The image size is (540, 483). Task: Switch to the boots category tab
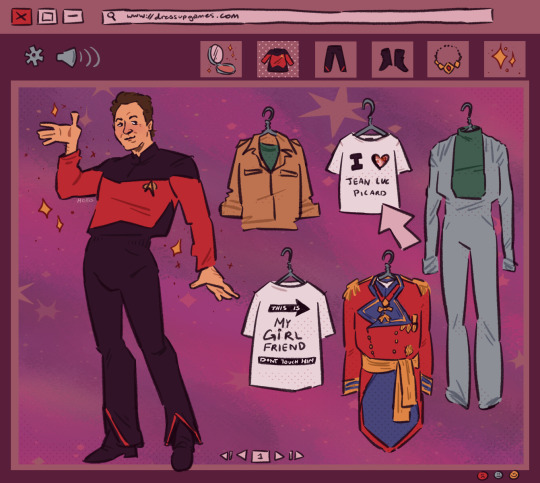pos(392,59)
